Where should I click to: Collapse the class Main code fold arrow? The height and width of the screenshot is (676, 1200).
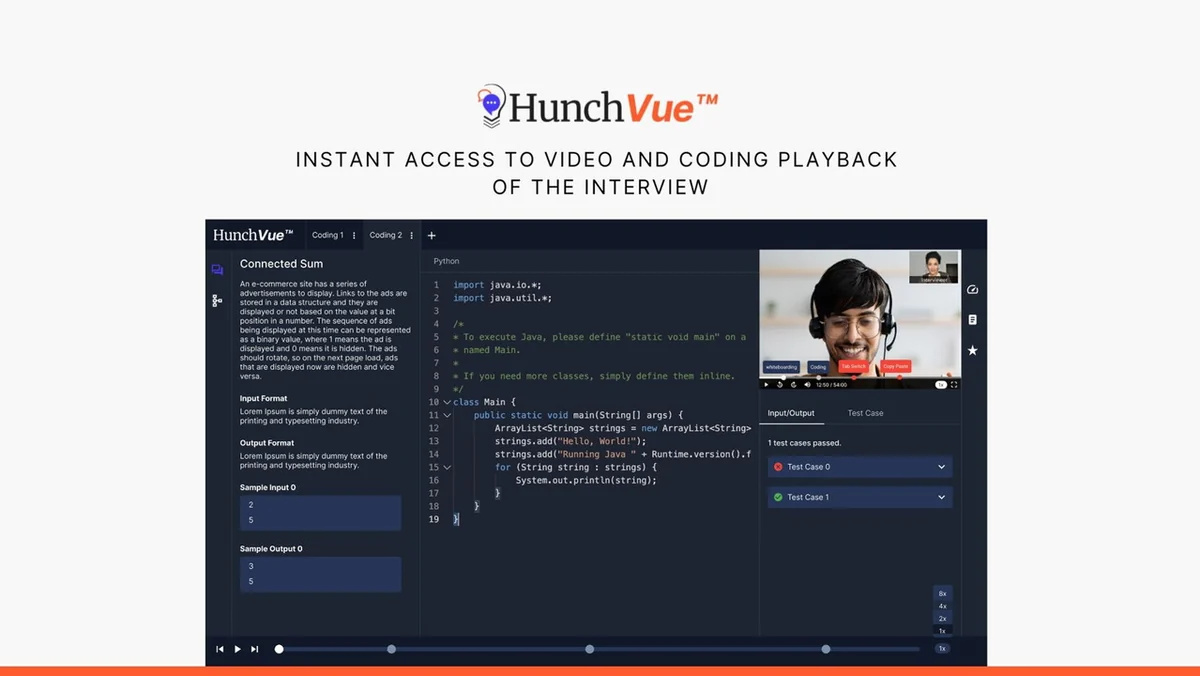tap(447, 402)
